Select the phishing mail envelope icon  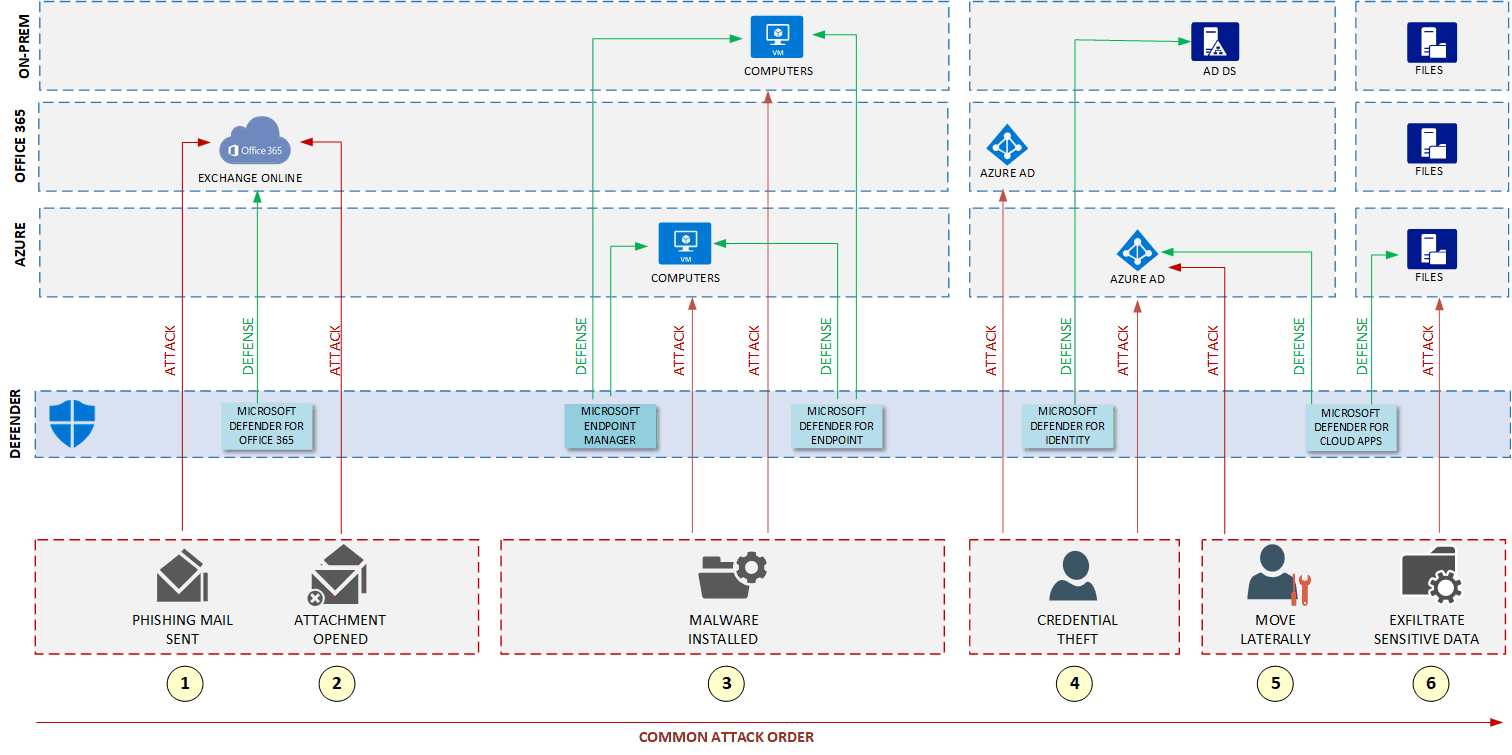pyautogui.click(x=182, y=577)
